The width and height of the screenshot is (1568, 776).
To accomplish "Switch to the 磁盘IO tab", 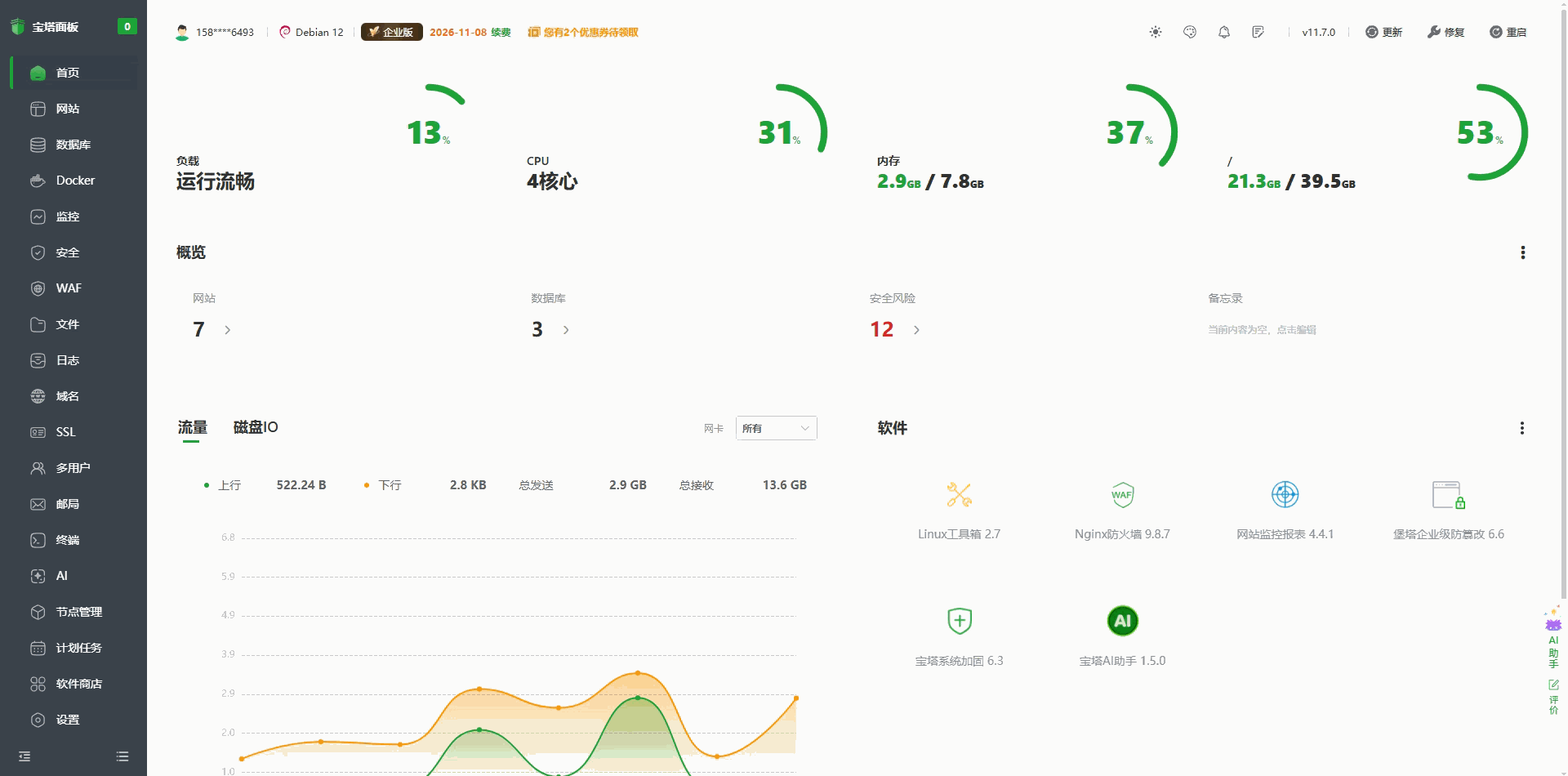I will tap(255, 427).
